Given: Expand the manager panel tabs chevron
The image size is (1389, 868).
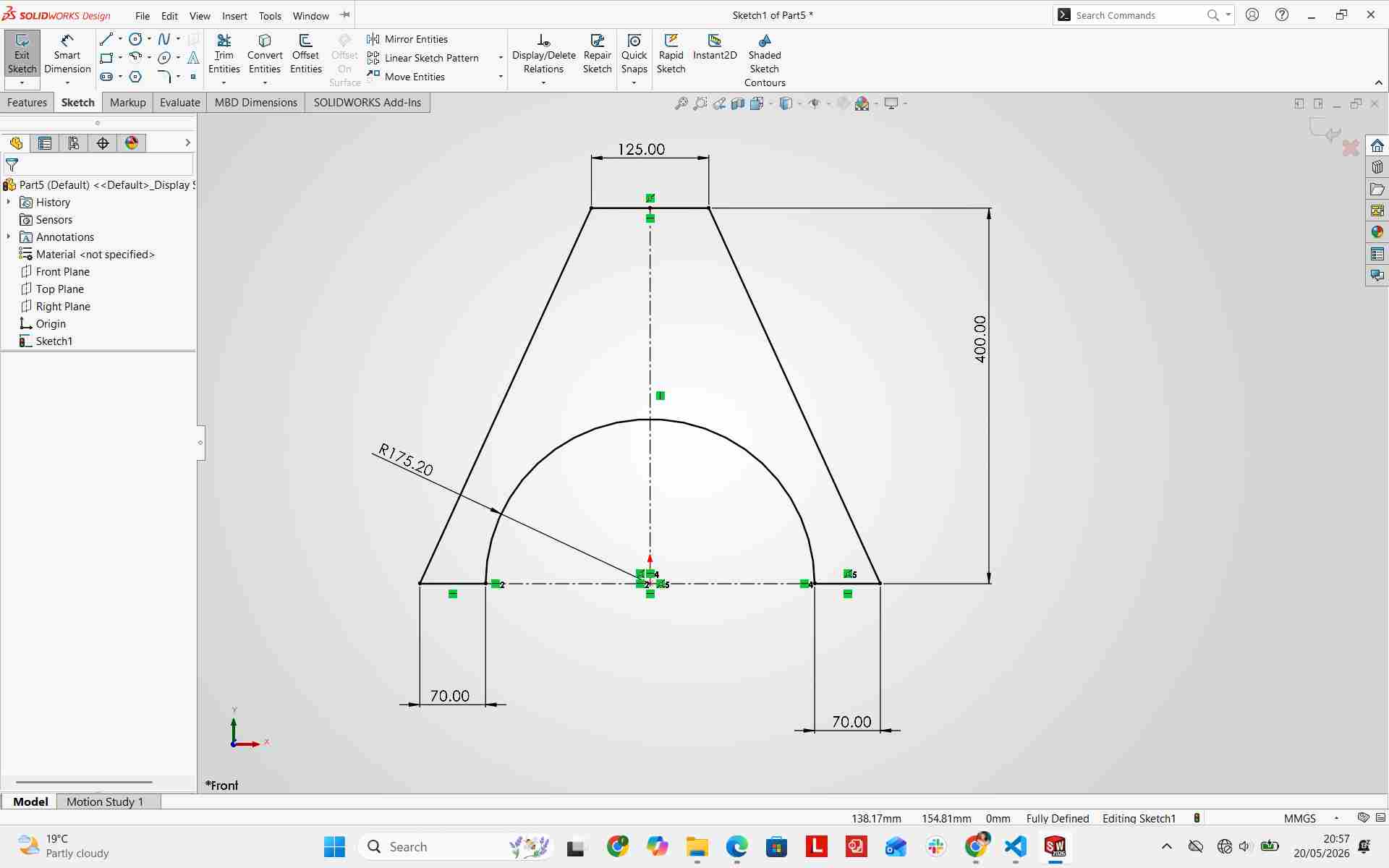Looking at the screenshot, I should [x=187, y=143].
